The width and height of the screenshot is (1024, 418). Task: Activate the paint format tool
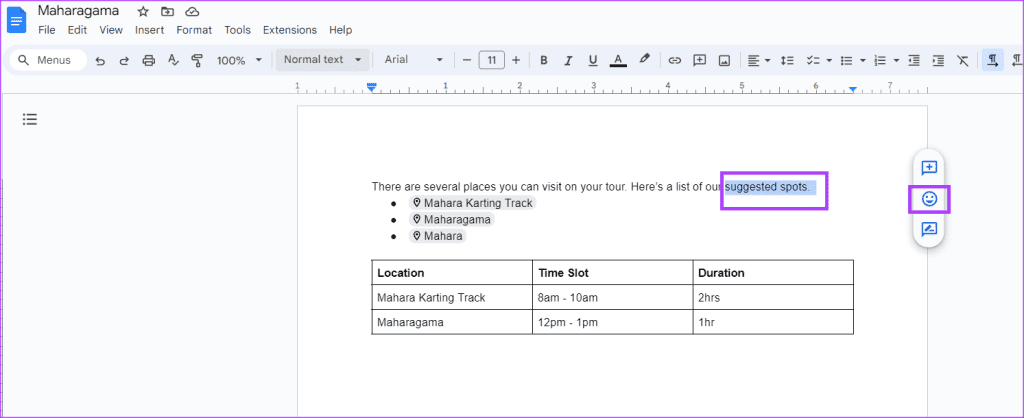pyautogui.click(x=197, y=61)
